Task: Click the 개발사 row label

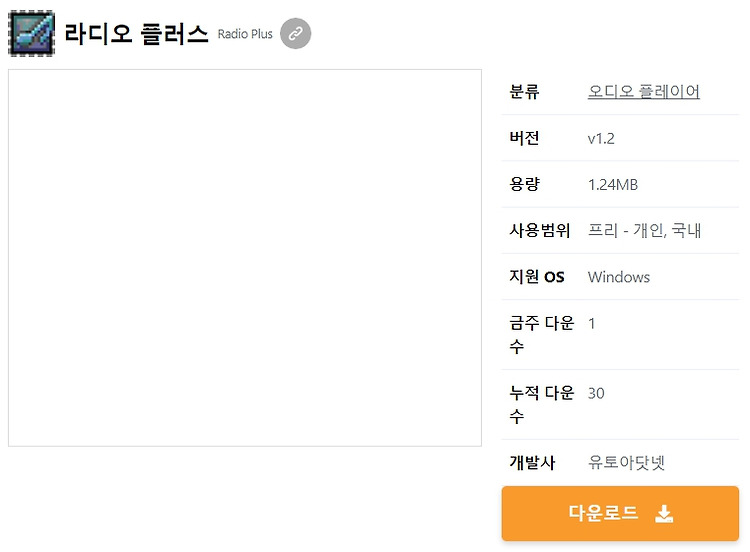Action: tap(532, 462)
